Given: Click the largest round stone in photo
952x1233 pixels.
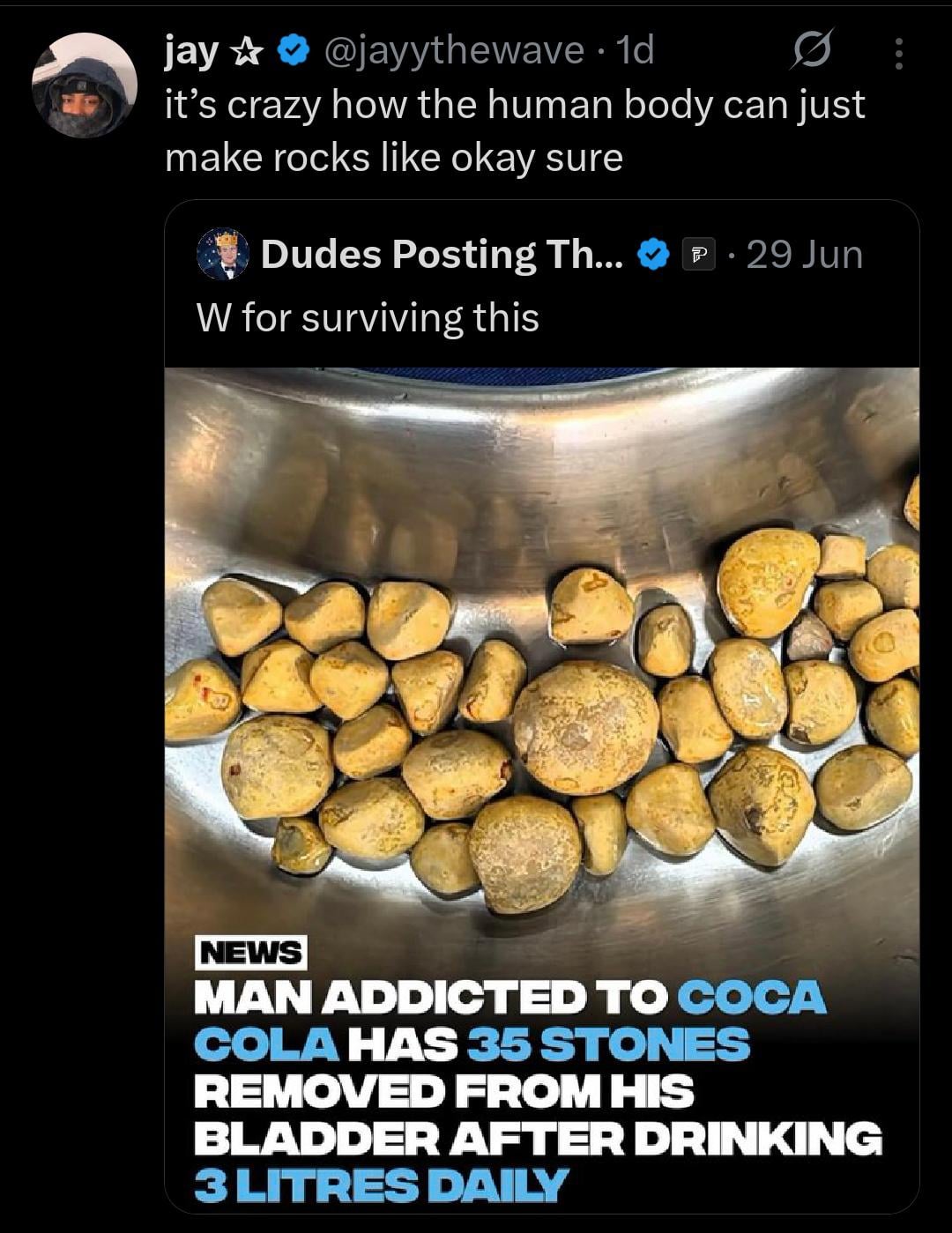Looking at the screenshot, I should point(585,727).
